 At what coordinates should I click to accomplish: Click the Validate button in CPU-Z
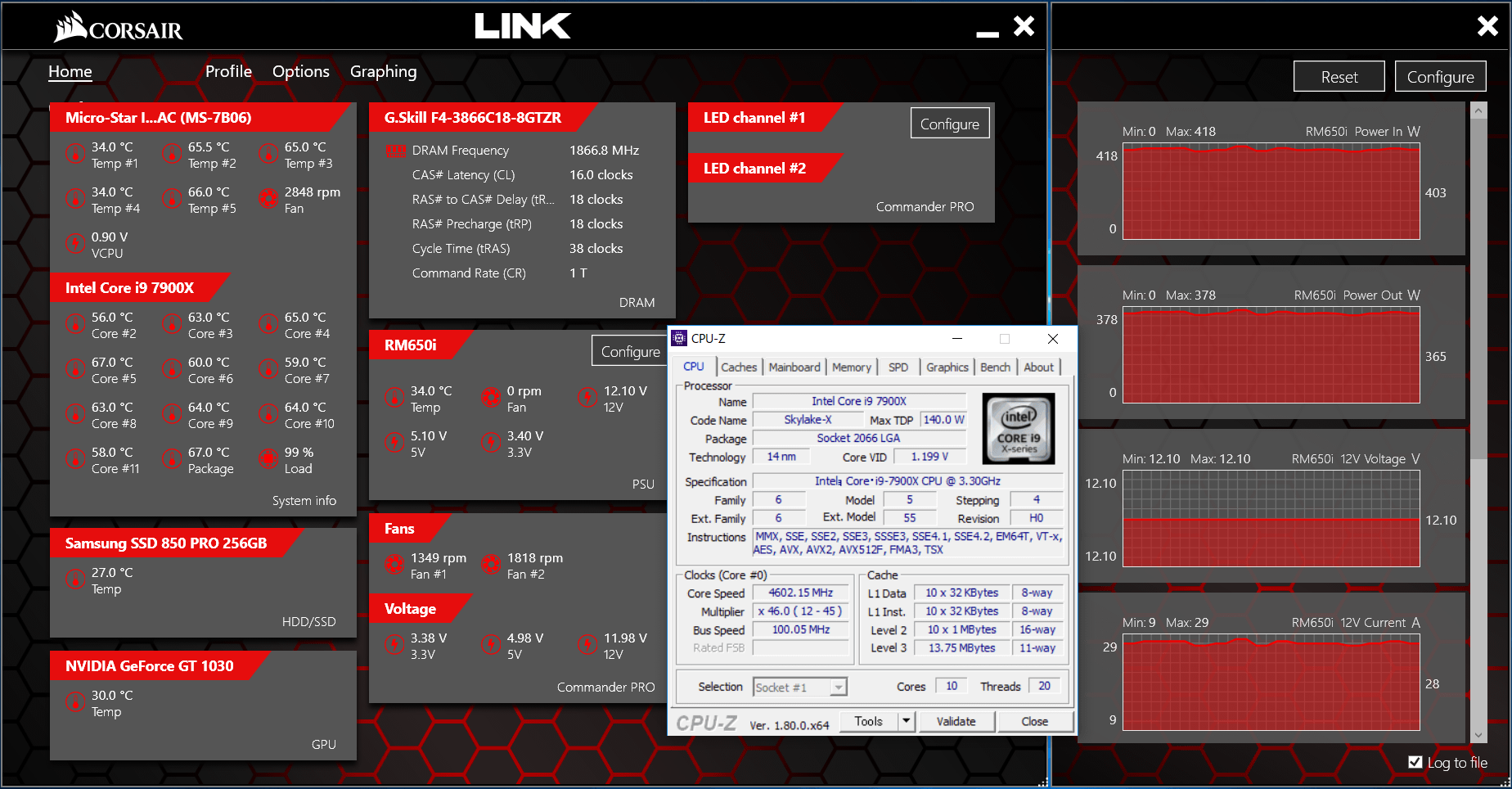click(x=956, y=721)
